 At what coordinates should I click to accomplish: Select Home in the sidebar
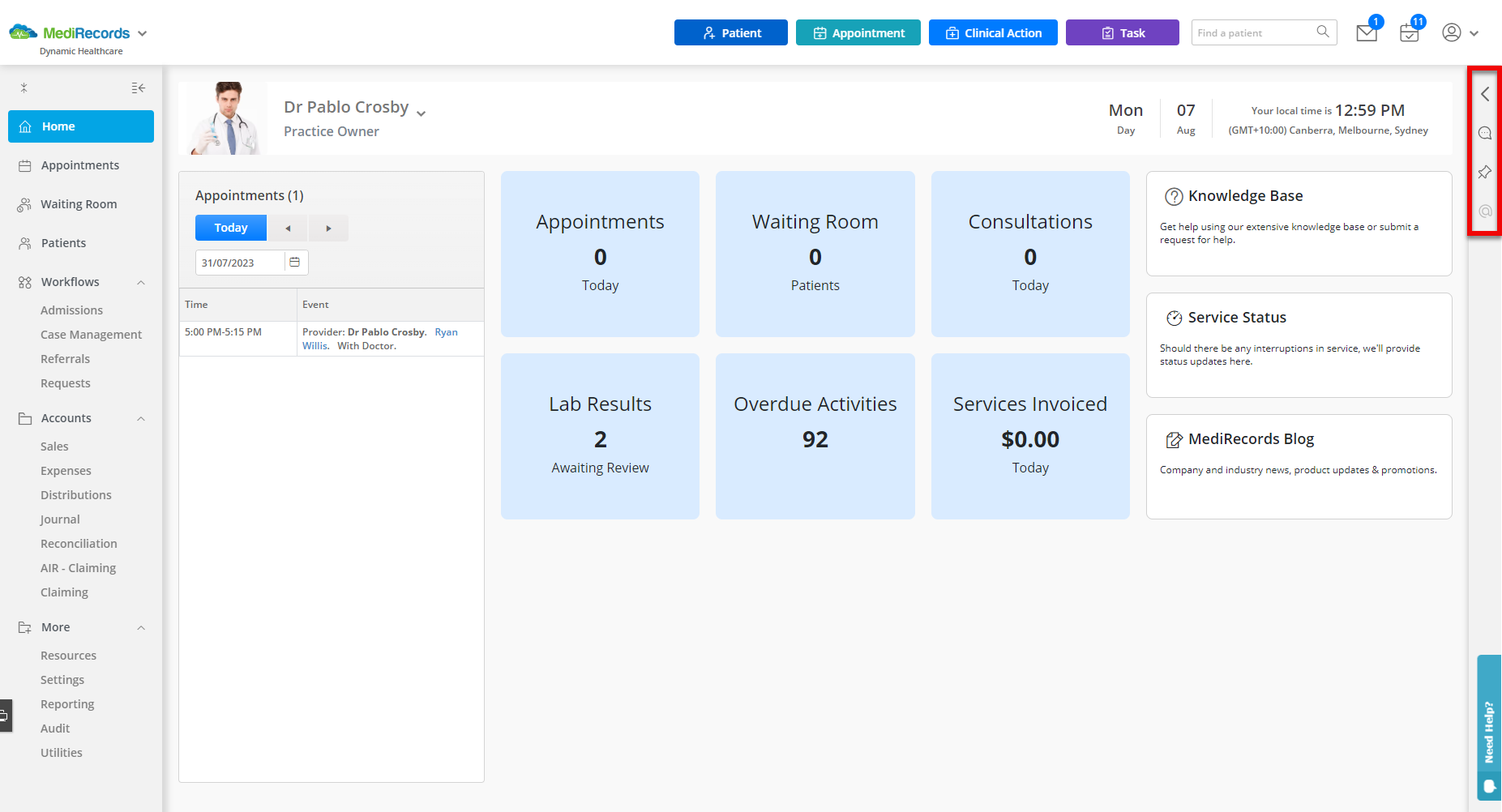point(81,126)
